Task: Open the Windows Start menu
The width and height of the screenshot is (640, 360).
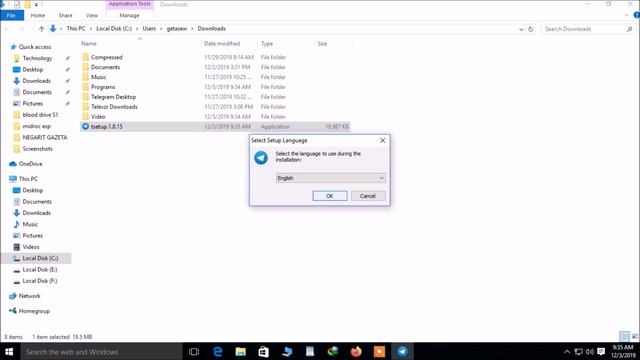Action: coord(9,351)
